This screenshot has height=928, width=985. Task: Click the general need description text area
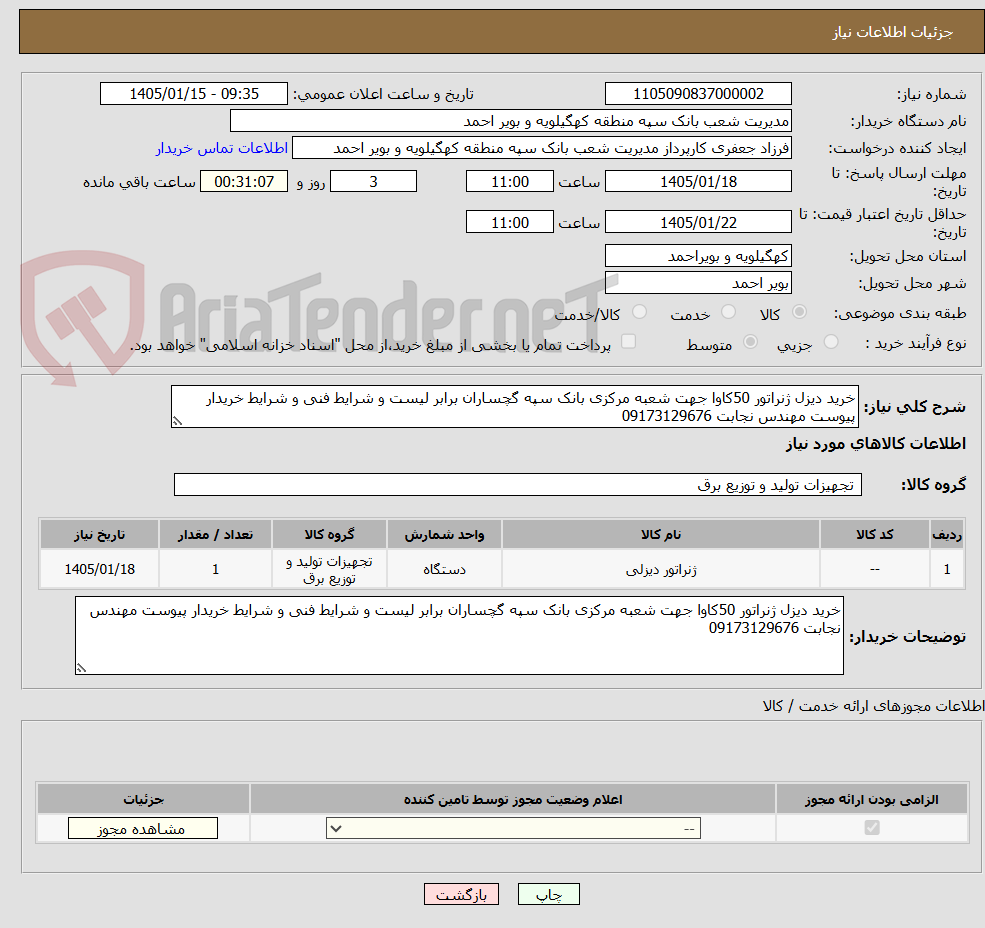pyautogui.click(x=514, y=407)
